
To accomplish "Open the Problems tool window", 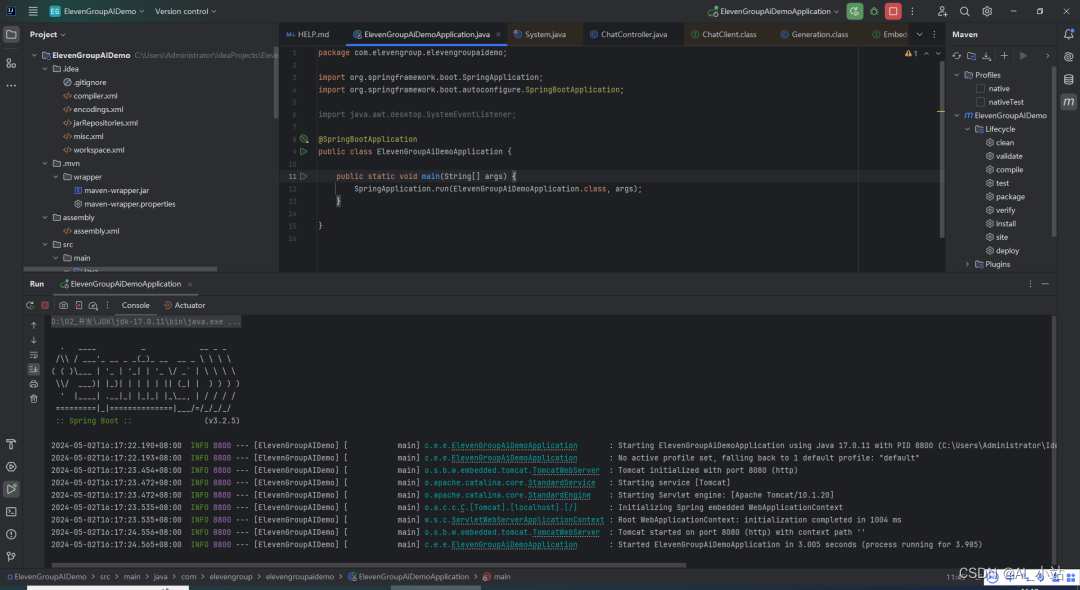I will (x=11, y=534).
